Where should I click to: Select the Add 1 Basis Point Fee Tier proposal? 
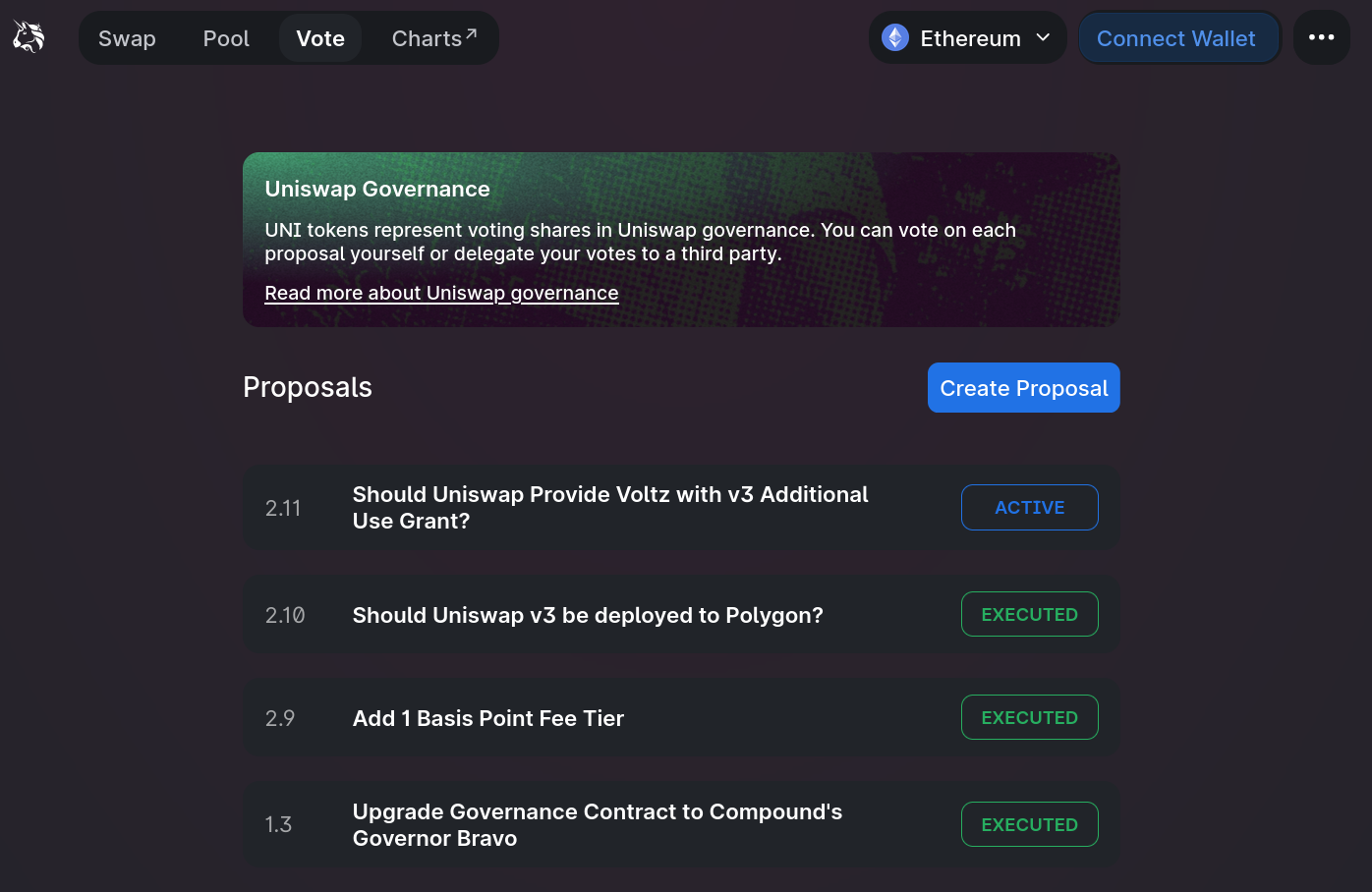pyautogui.click(x=488, y=718)
